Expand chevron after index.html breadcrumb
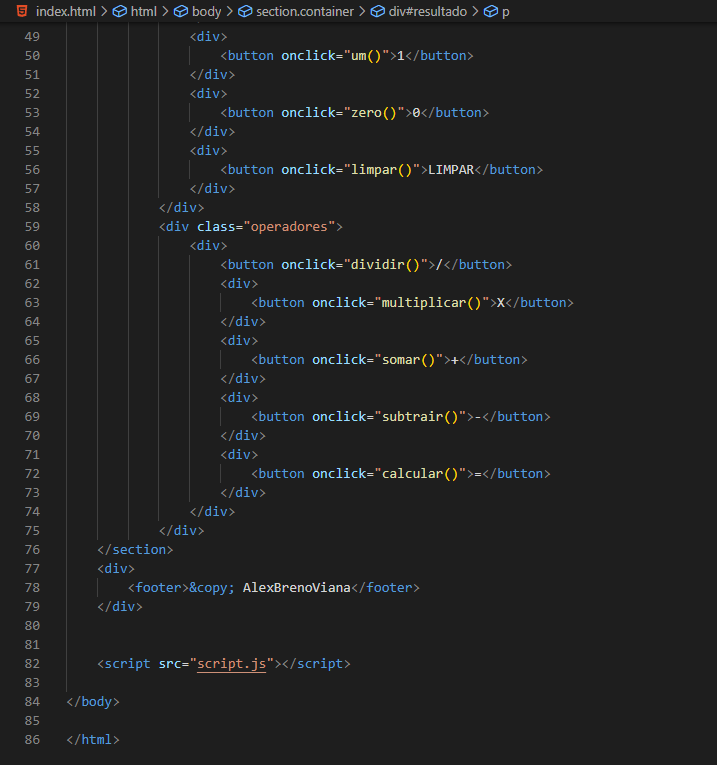 (104, 11)
